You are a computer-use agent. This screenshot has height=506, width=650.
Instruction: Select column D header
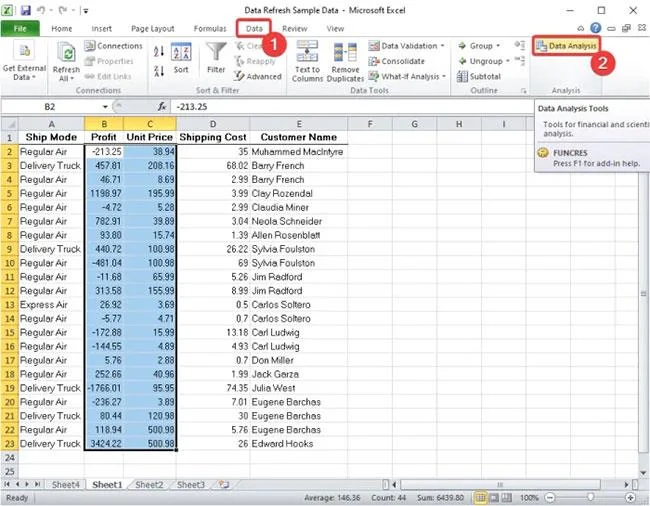click(x=213, y=123)
